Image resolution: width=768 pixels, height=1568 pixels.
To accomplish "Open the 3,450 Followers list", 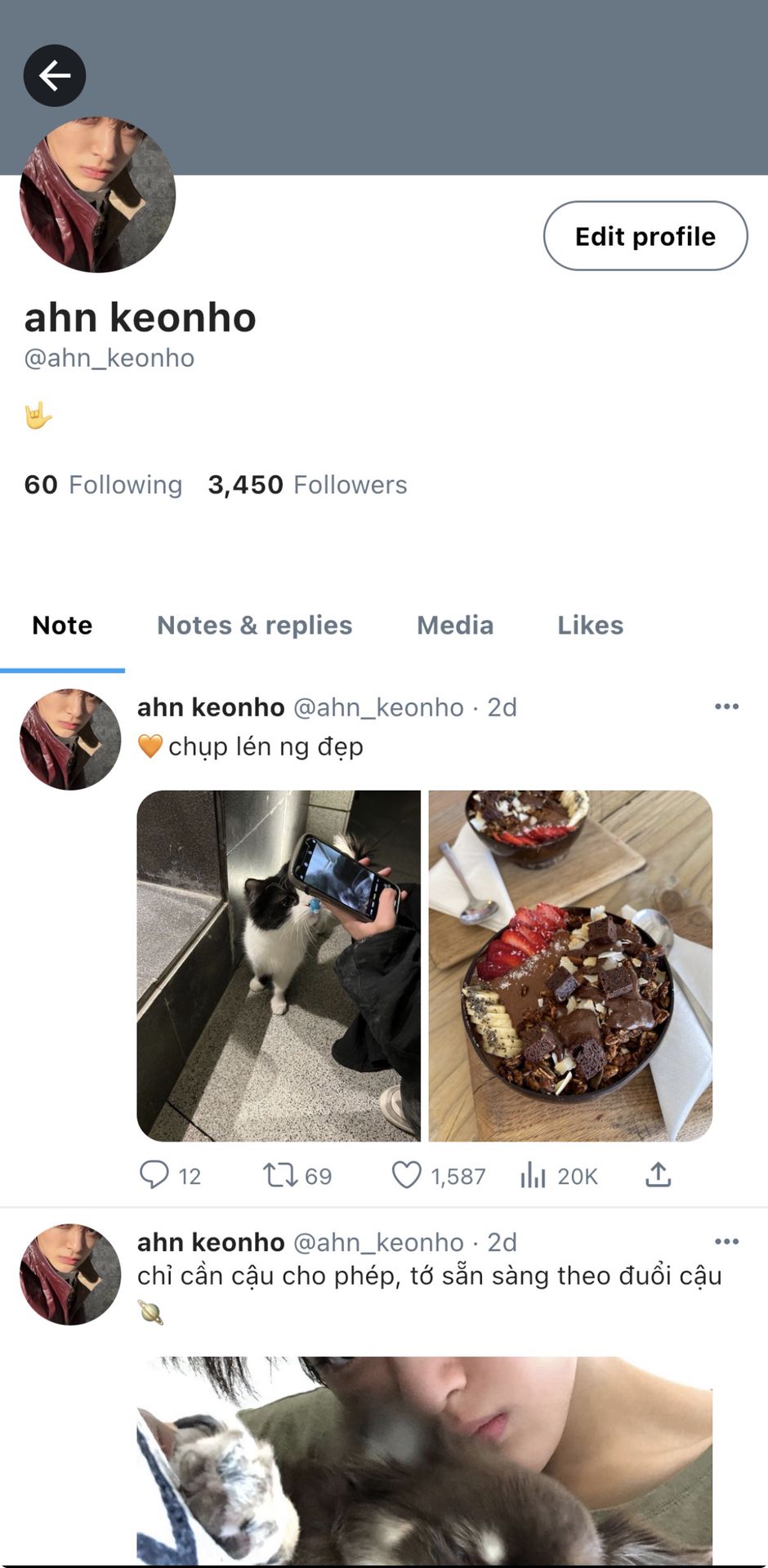I will click(x=307, y=485).
